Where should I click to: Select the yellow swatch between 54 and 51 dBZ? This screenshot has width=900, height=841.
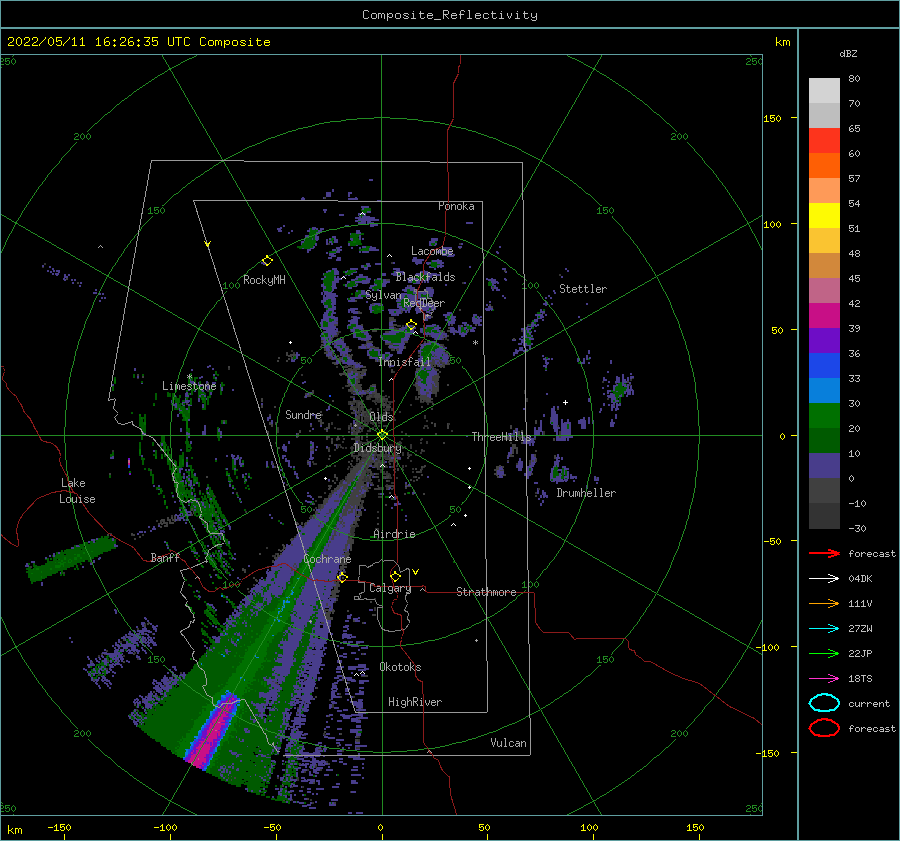824,216
